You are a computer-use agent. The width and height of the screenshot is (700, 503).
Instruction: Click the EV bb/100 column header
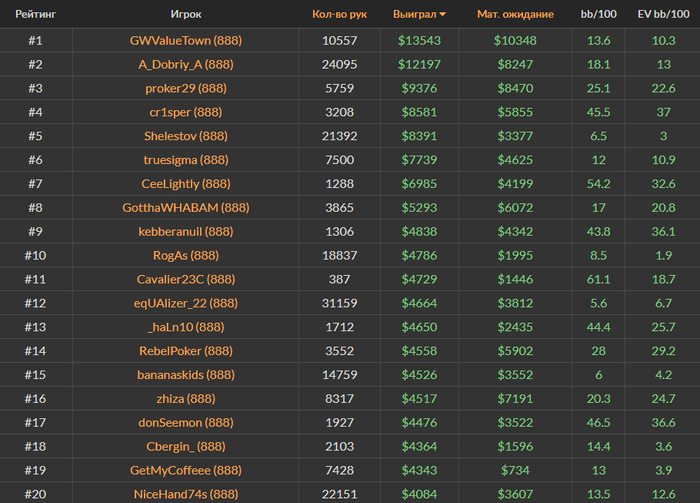point(663,14)
